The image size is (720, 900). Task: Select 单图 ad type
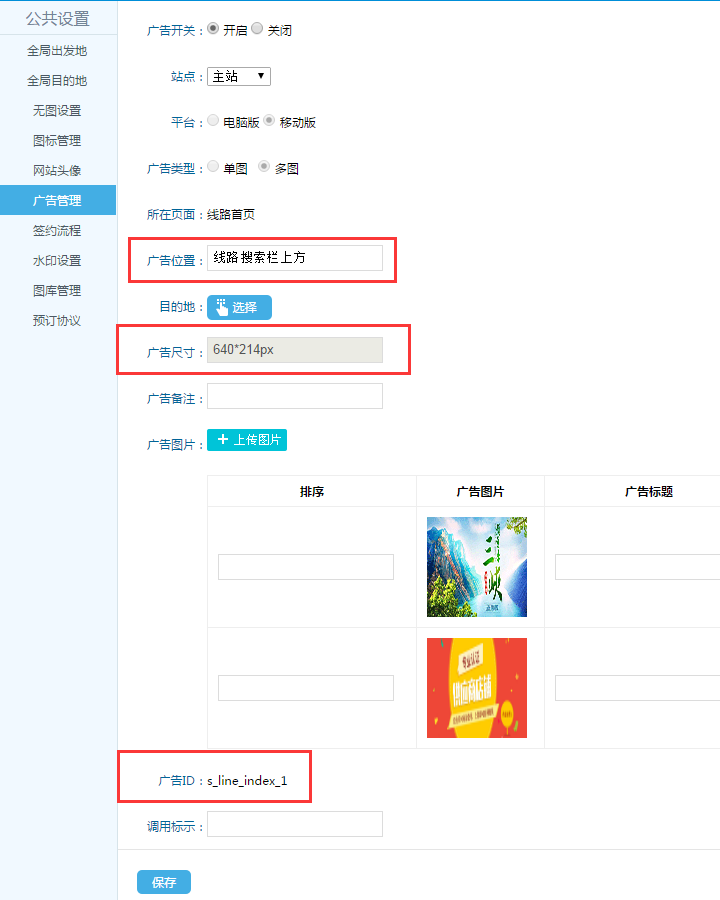(213, 167)
